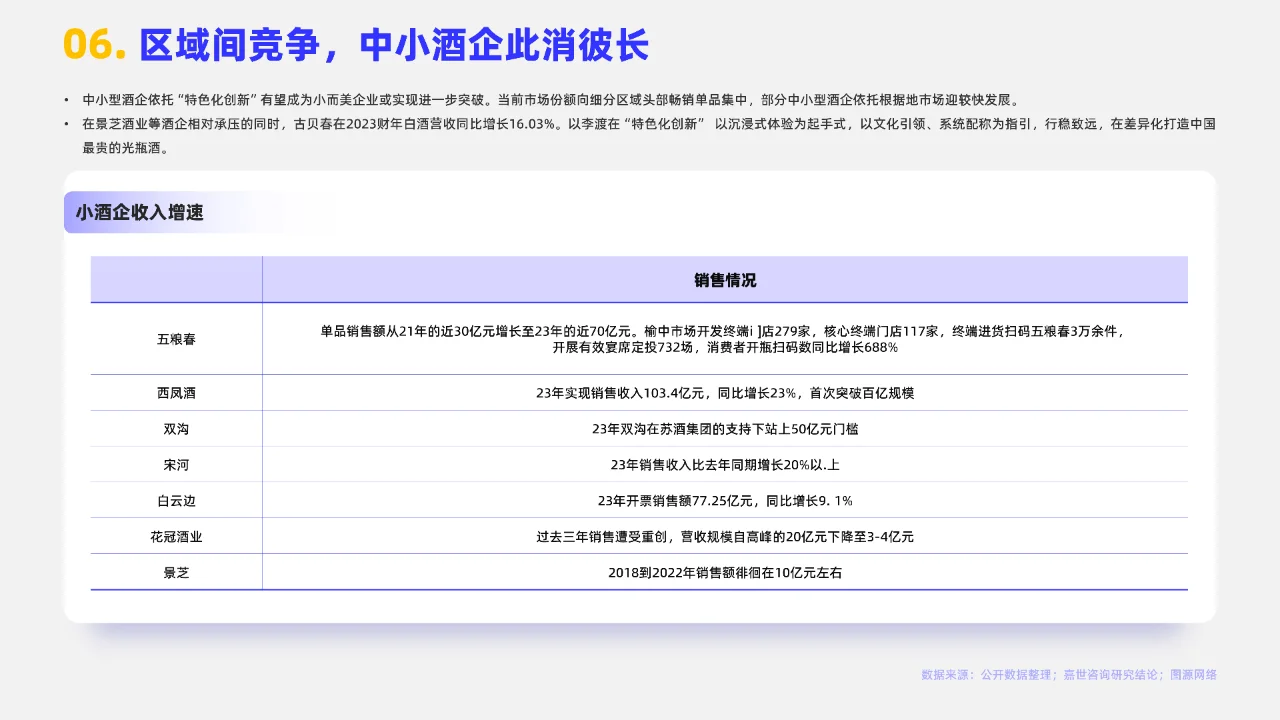Select the 宋河 row name cell
The width and height of the screenshot is (1280, 720).
click(176, 465)
